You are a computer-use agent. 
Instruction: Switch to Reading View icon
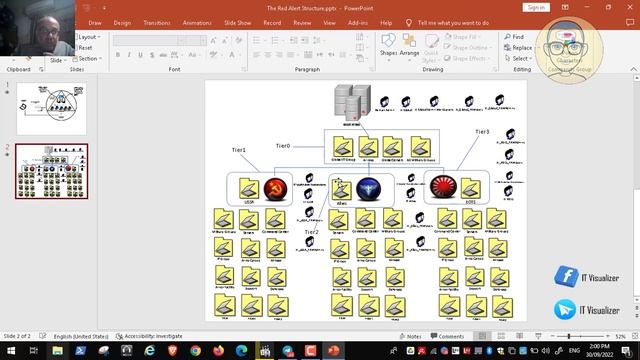520,336
